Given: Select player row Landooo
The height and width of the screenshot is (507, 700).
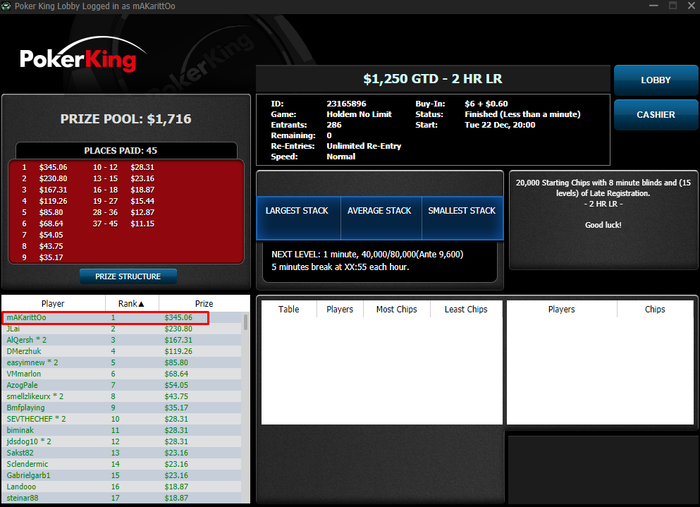Looking at the screenshot, I should [x=121, y=486].
